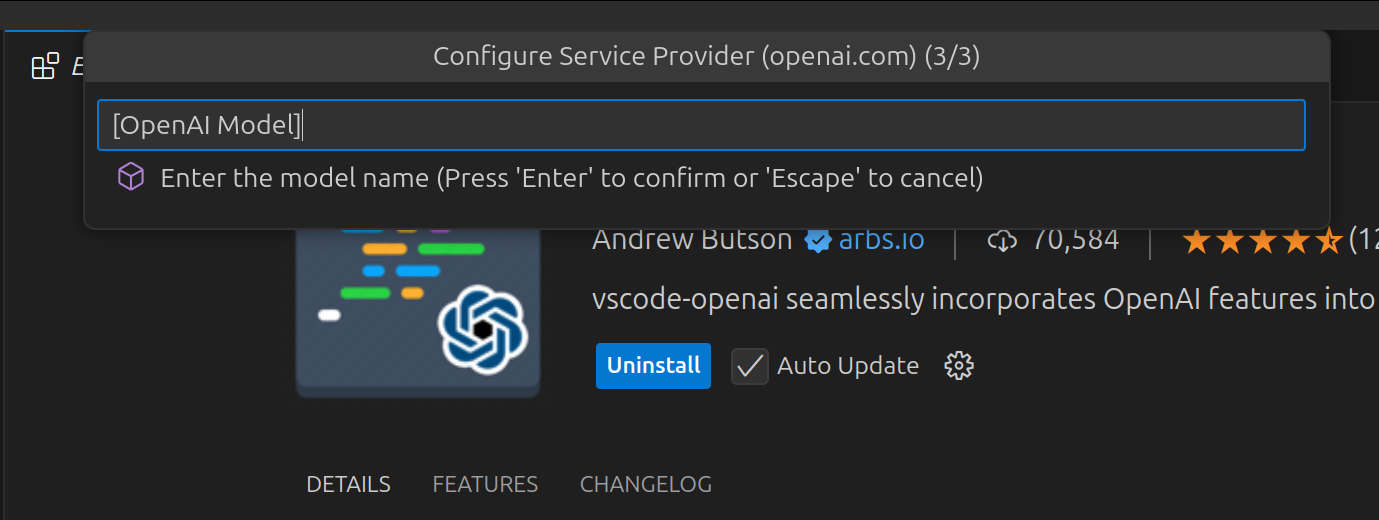Toggle the Auto Update checkbox
Viewport: 1379px width, 520px height.
(x=750, y=366)
